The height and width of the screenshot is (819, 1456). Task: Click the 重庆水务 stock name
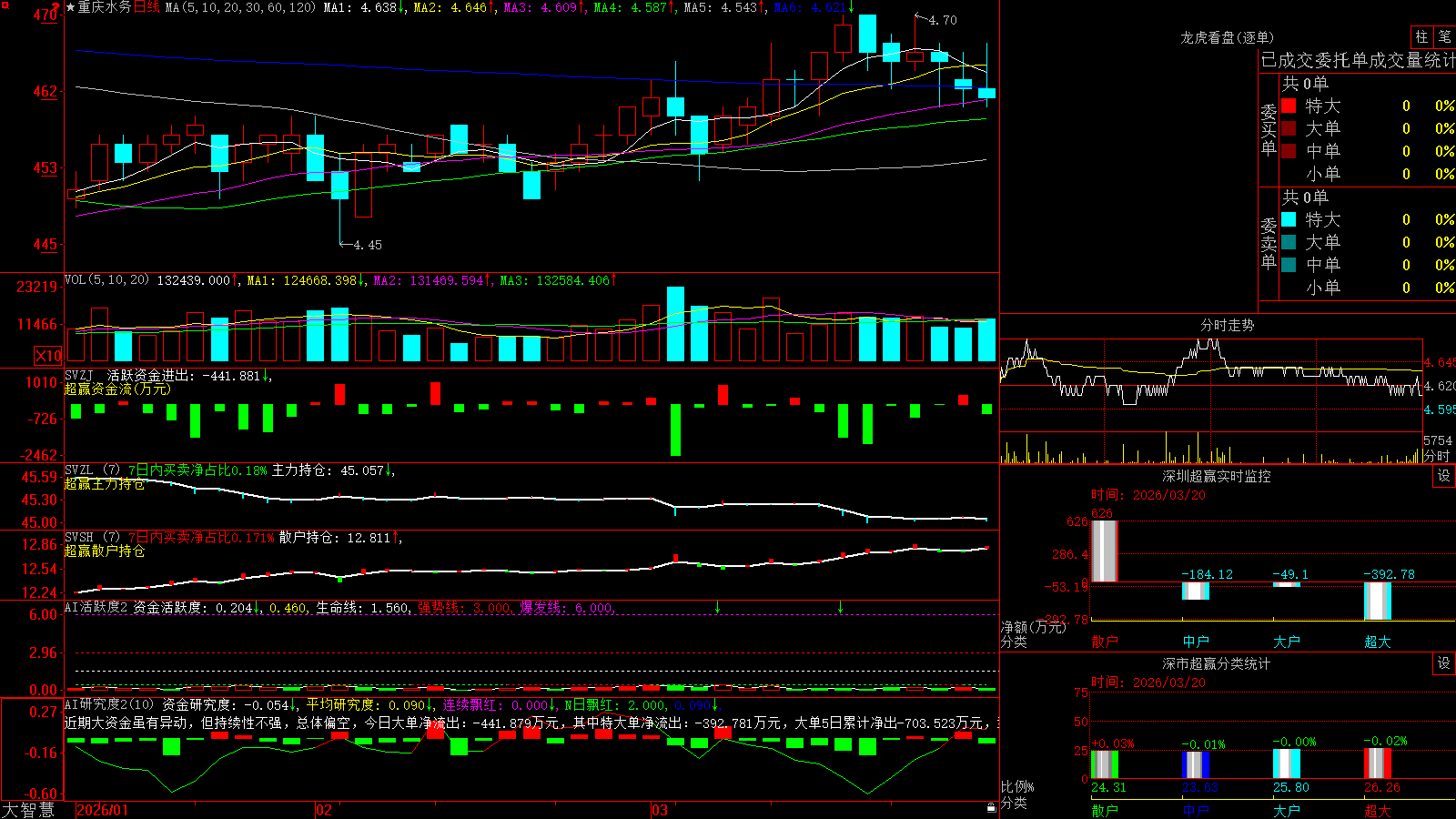click(x=104, y=7)
